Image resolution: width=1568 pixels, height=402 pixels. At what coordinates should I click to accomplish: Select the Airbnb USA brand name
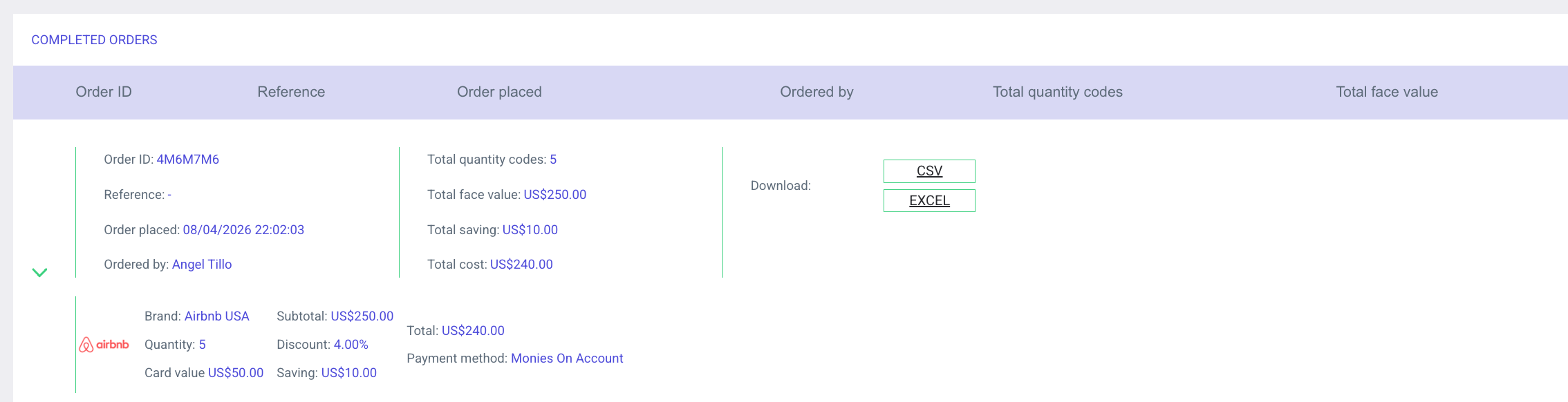[216, 316]
